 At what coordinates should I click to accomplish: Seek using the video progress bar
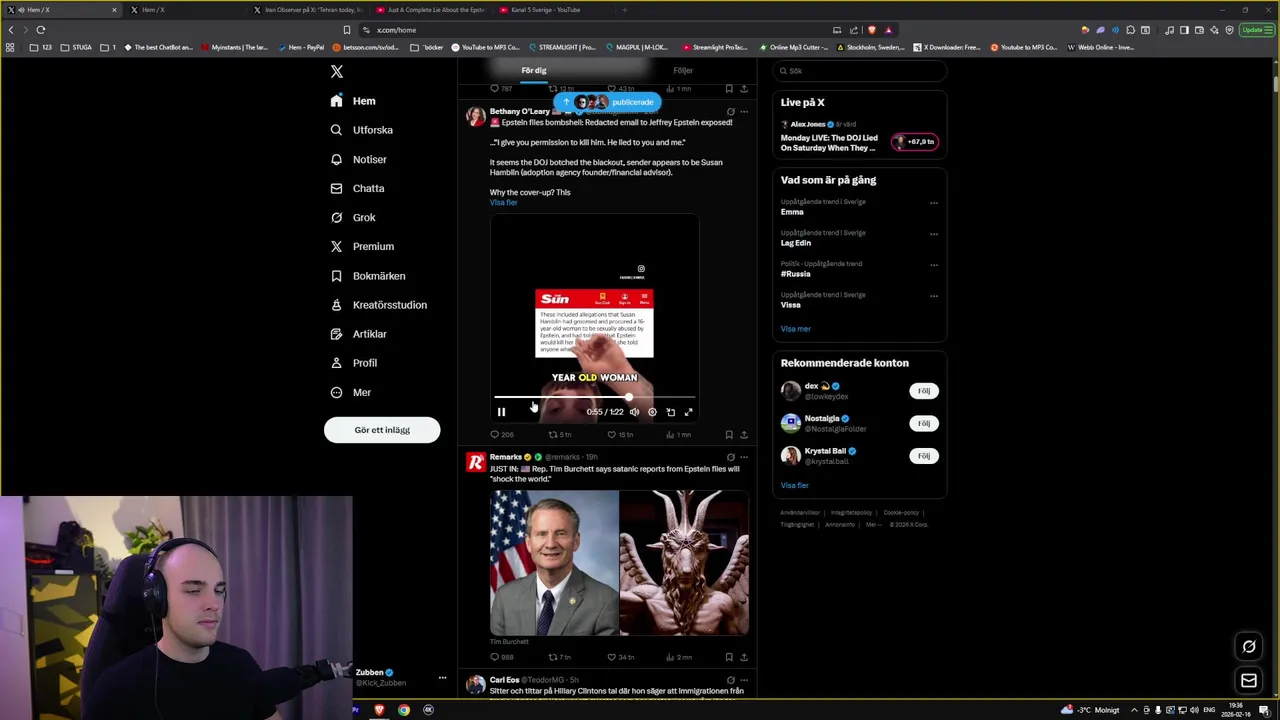pos(594,398)
